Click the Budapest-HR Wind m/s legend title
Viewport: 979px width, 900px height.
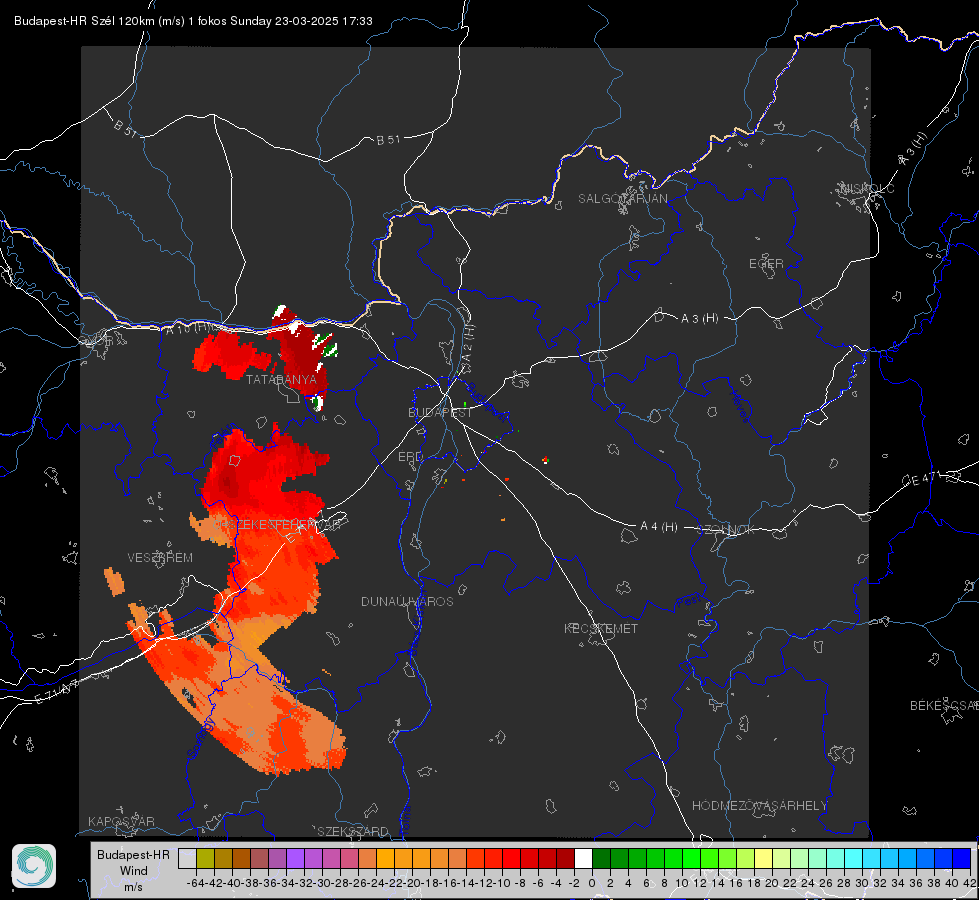(133, 871)
